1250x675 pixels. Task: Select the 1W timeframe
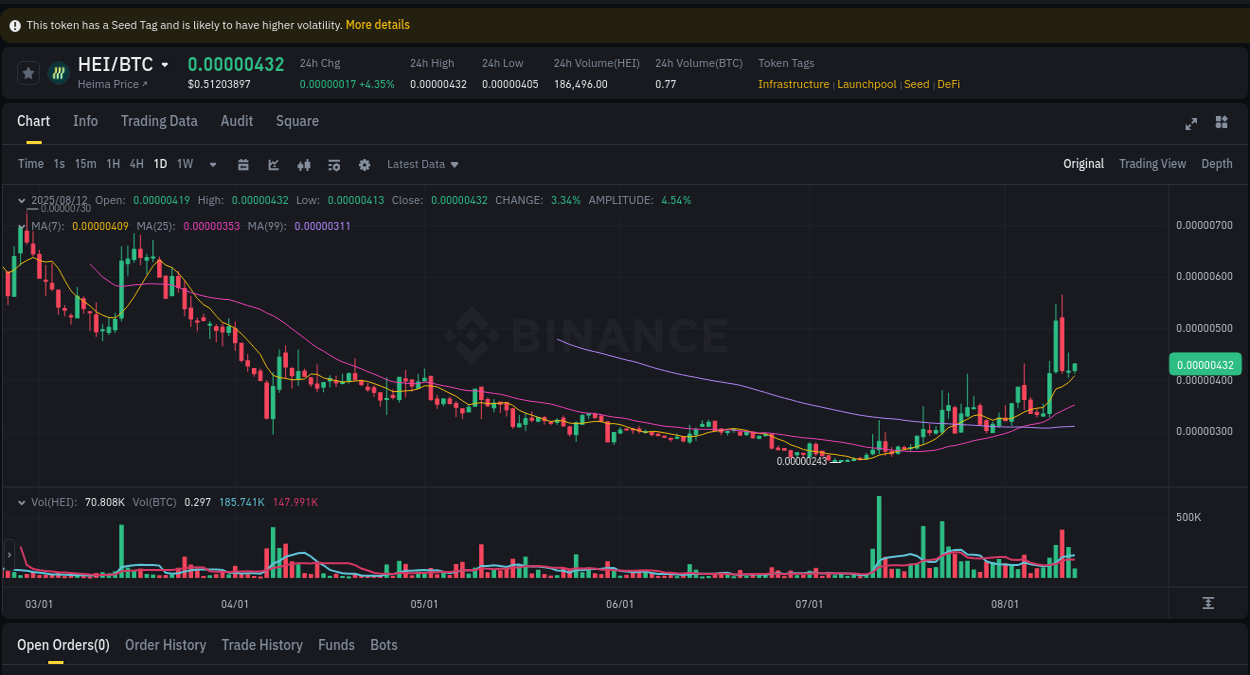(x=184, y=164)
